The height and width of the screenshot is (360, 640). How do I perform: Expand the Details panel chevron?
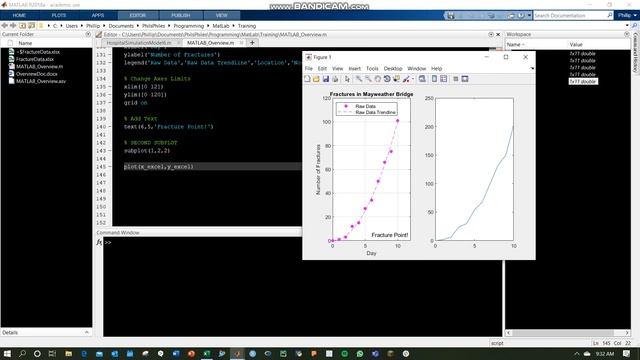pos(87,332)
